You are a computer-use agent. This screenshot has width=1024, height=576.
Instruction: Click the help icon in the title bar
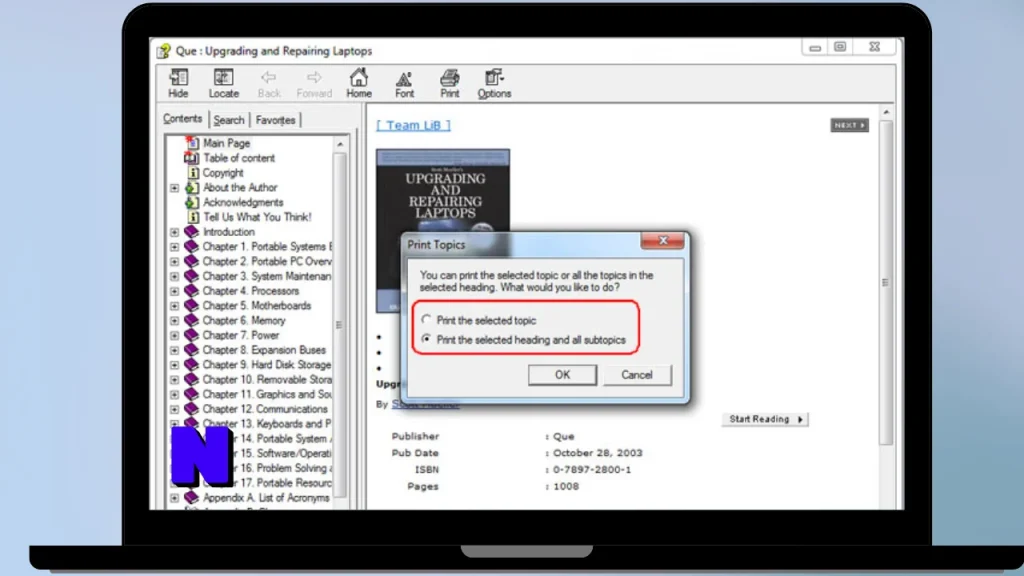click(x=163, y=51)
